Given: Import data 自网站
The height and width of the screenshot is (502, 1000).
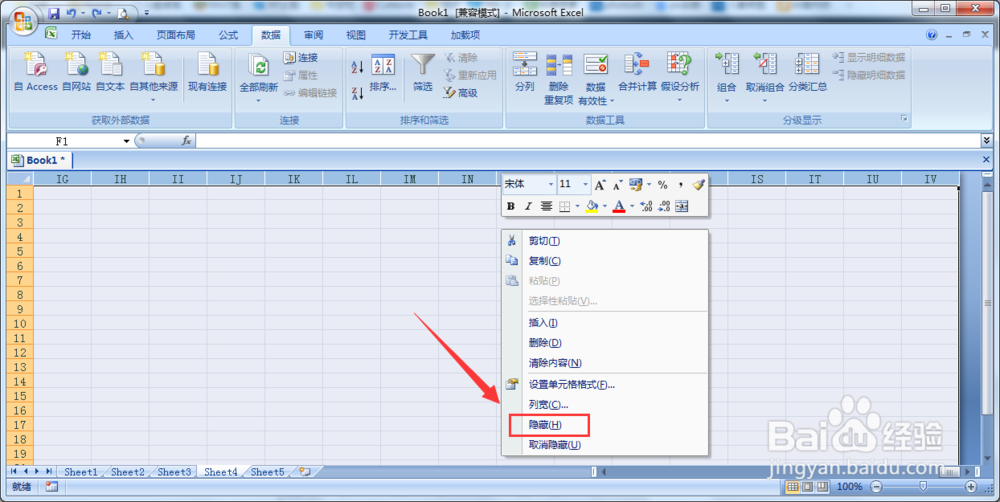Looking at the screenshot, I should tap(77, 72).
